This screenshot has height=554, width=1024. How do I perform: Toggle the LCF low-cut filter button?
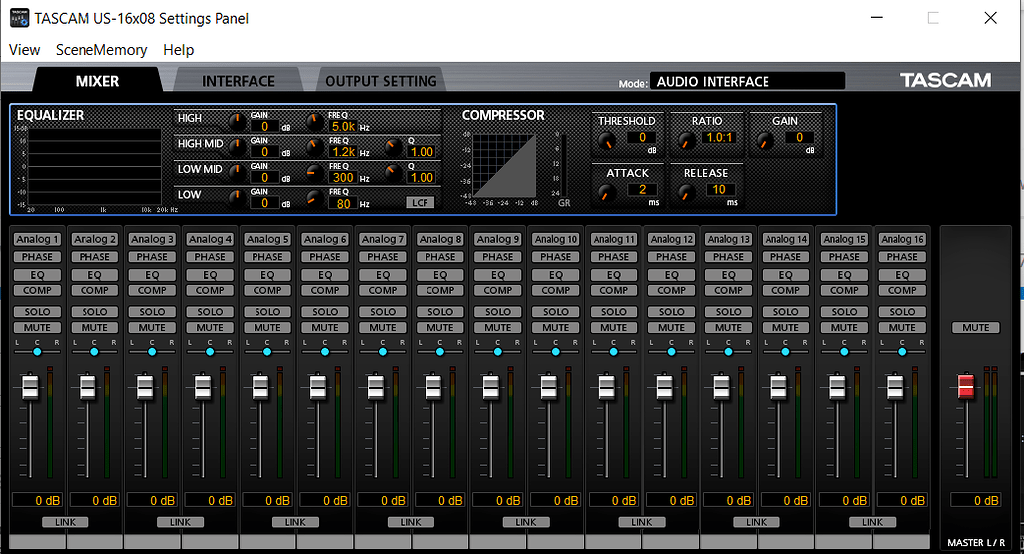420,203
